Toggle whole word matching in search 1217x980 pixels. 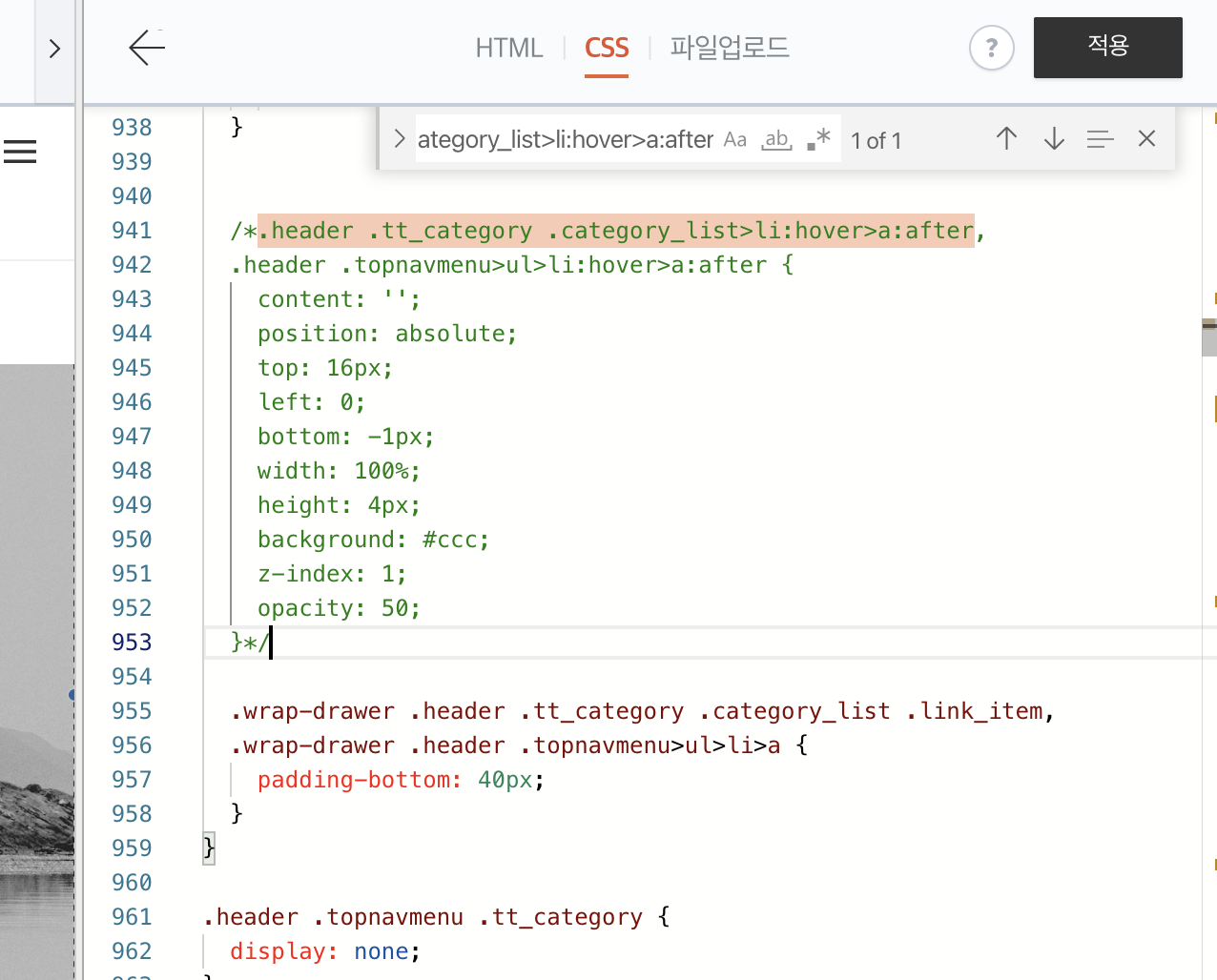click(x=776, y=139)
